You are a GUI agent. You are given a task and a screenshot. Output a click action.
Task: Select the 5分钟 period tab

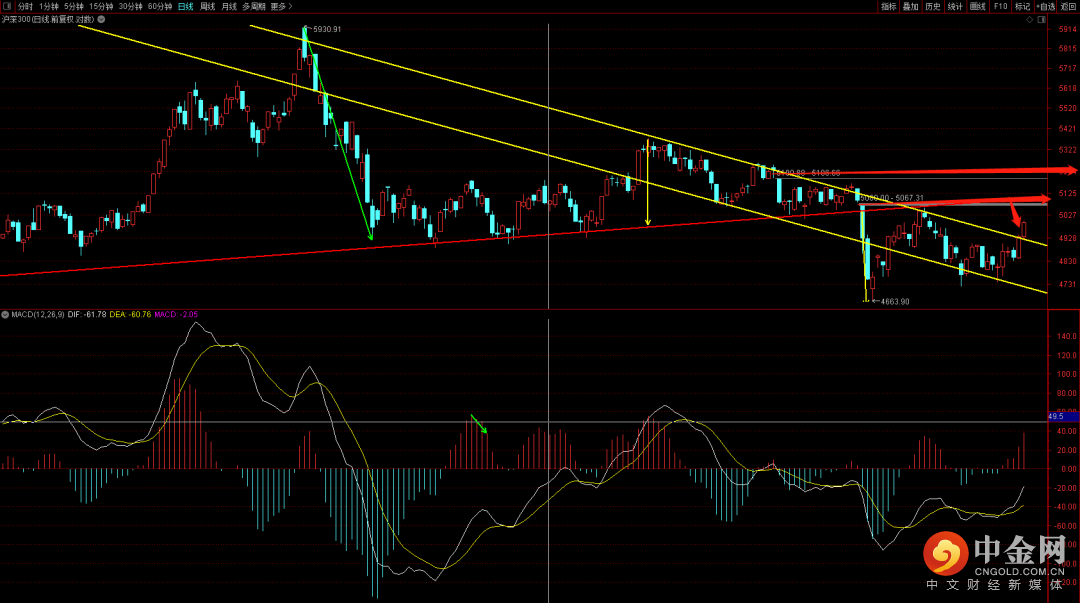tap(74, 6)
